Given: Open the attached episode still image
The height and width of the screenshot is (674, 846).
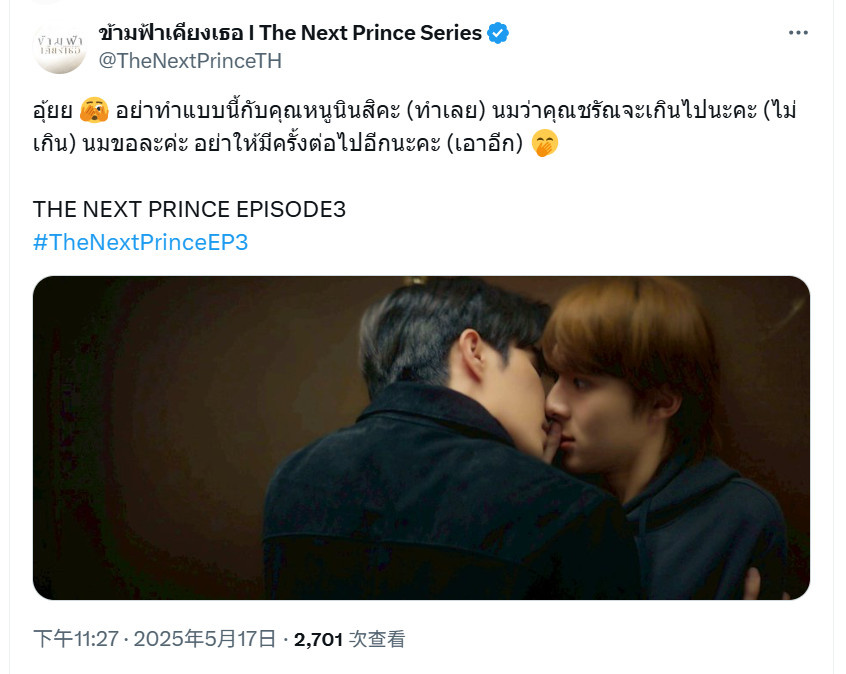Looking at the screenshot, I should tap(421, 438).
